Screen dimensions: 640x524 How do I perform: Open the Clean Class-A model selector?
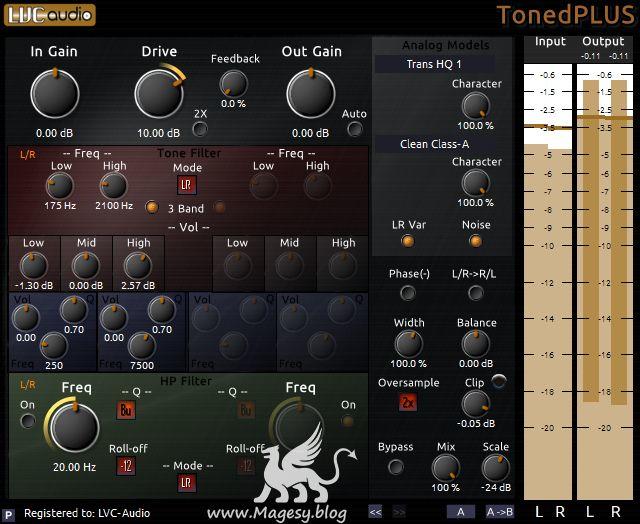[434, 144]
